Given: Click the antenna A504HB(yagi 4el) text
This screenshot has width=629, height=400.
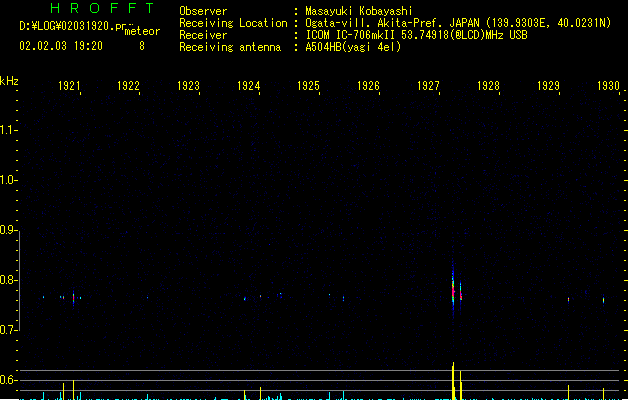Looking at the screenshot, I should point(353,47).
